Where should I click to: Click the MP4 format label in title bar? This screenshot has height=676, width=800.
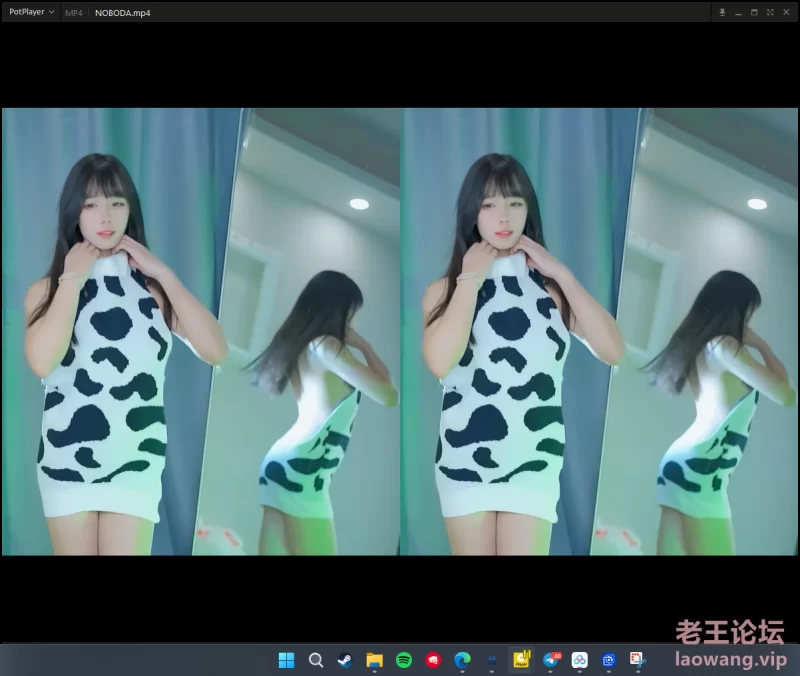(x=73, y=13)
